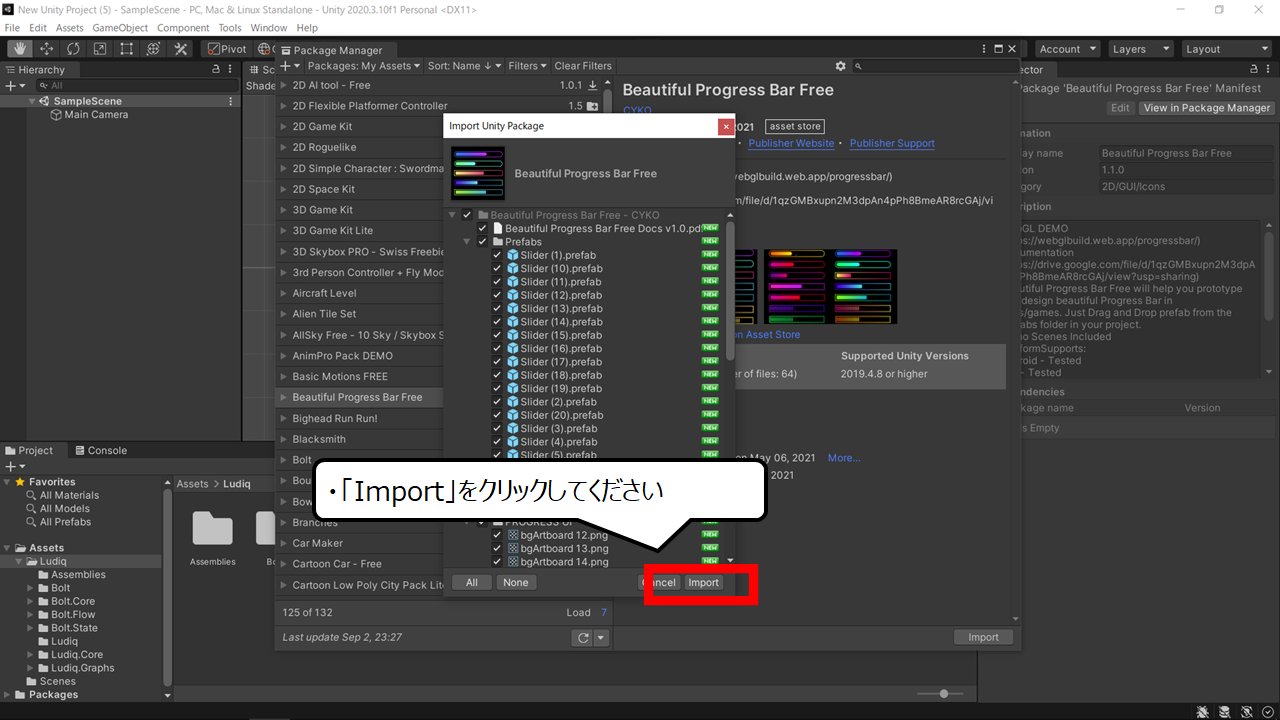Click Import button in Package Manager details
This screenshot has width=1280, height=720.
(x=983, y=637)
